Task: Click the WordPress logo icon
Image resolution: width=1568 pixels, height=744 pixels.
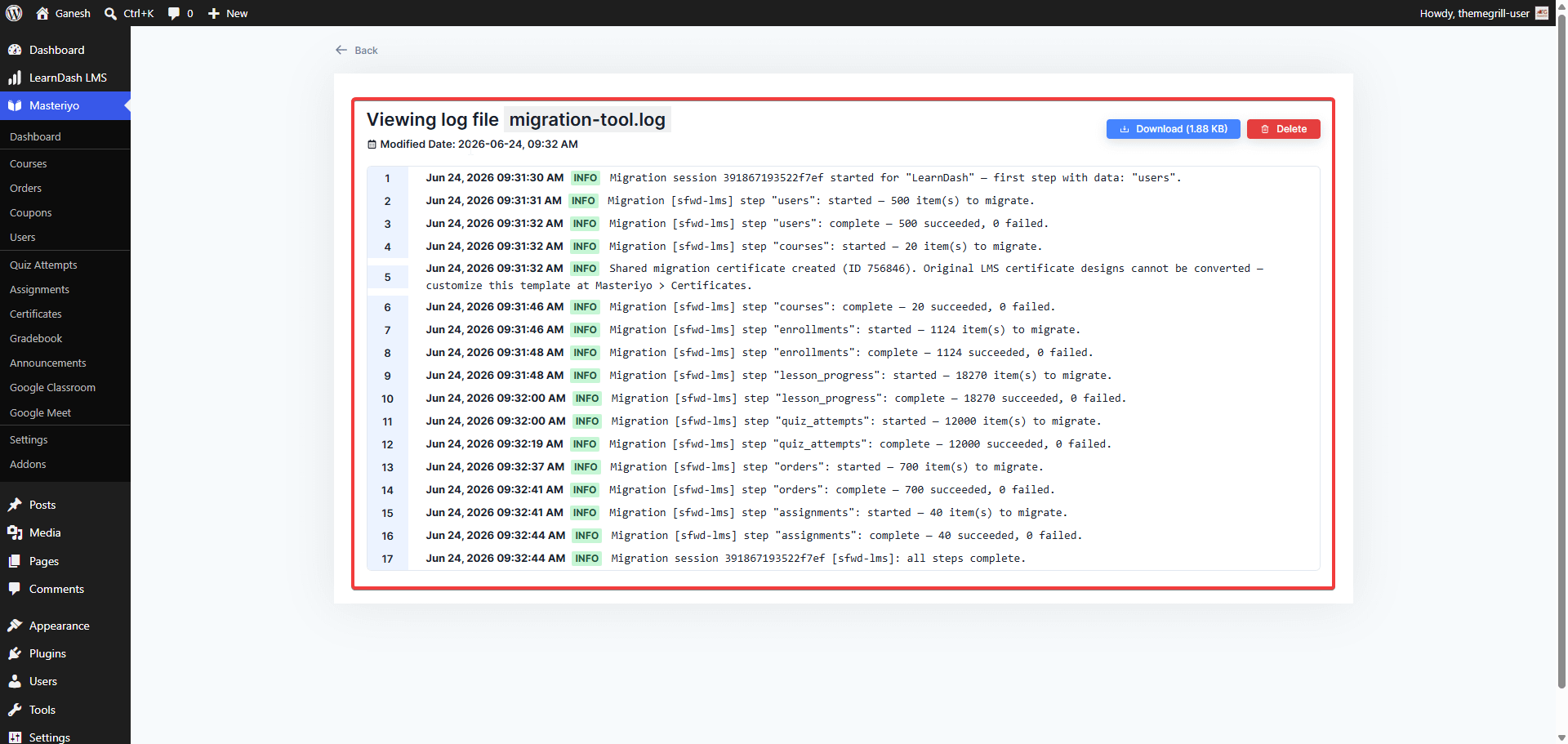Action: 14,13
